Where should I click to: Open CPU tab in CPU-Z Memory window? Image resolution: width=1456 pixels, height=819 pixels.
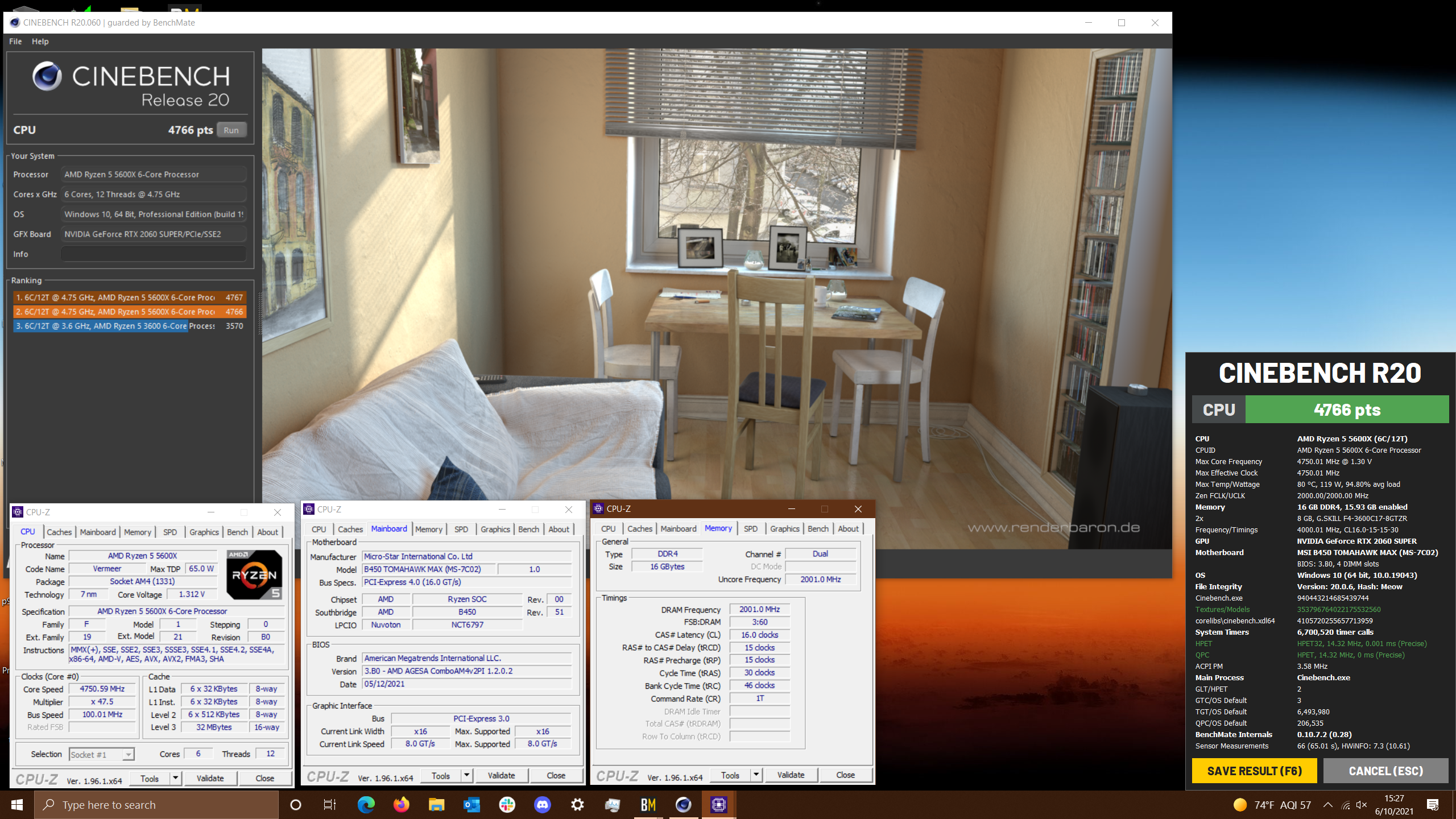click(609, 528)
